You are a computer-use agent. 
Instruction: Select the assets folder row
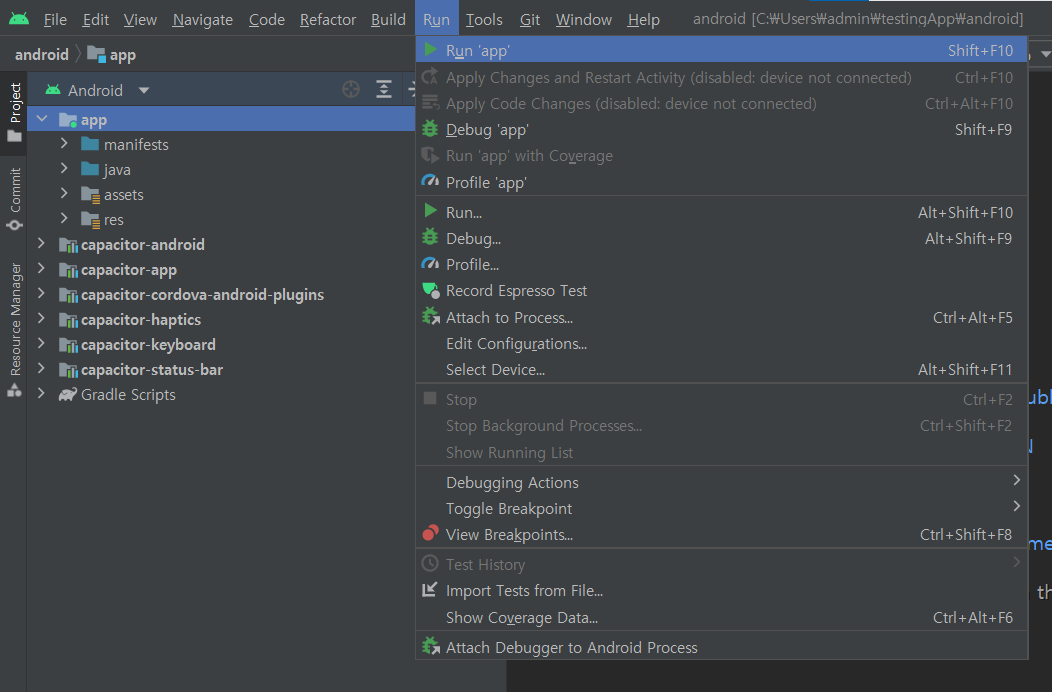coord(221,195)
